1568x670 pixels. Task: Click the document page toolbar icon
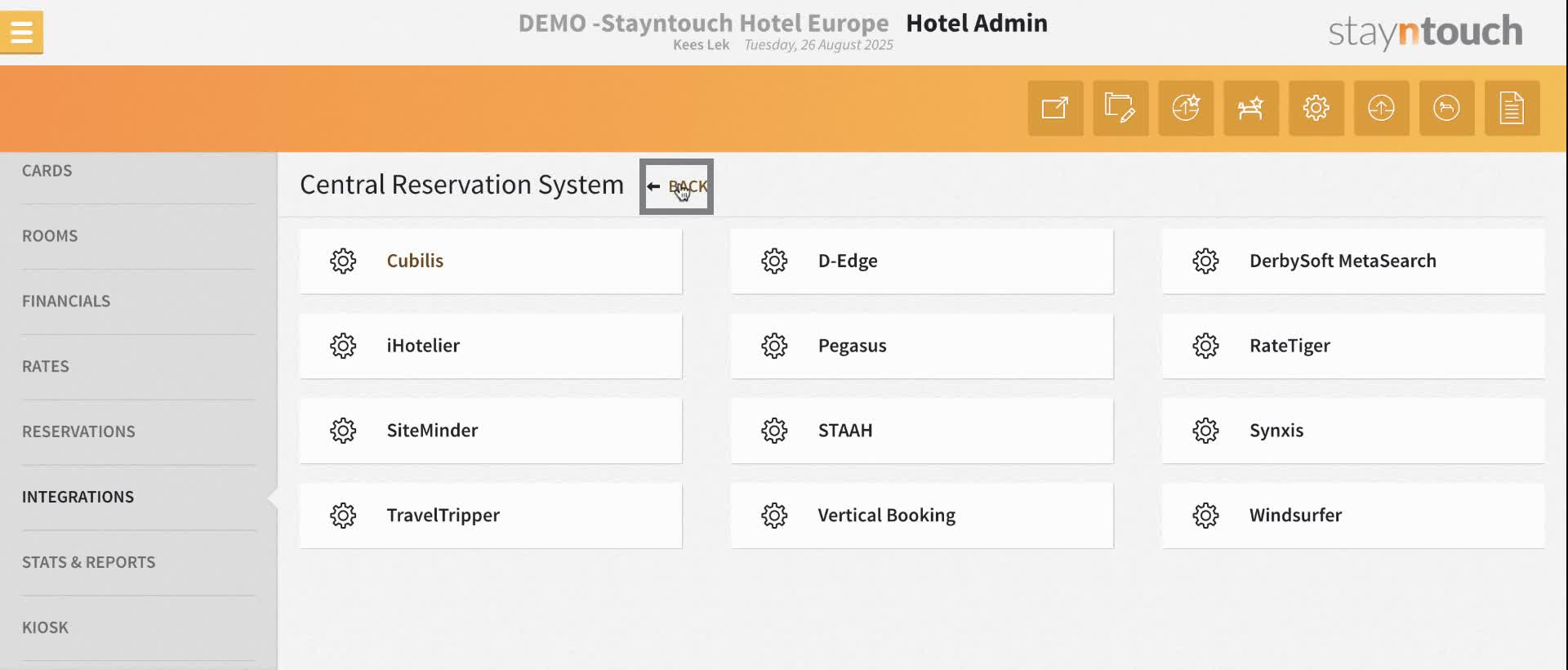1512,108
